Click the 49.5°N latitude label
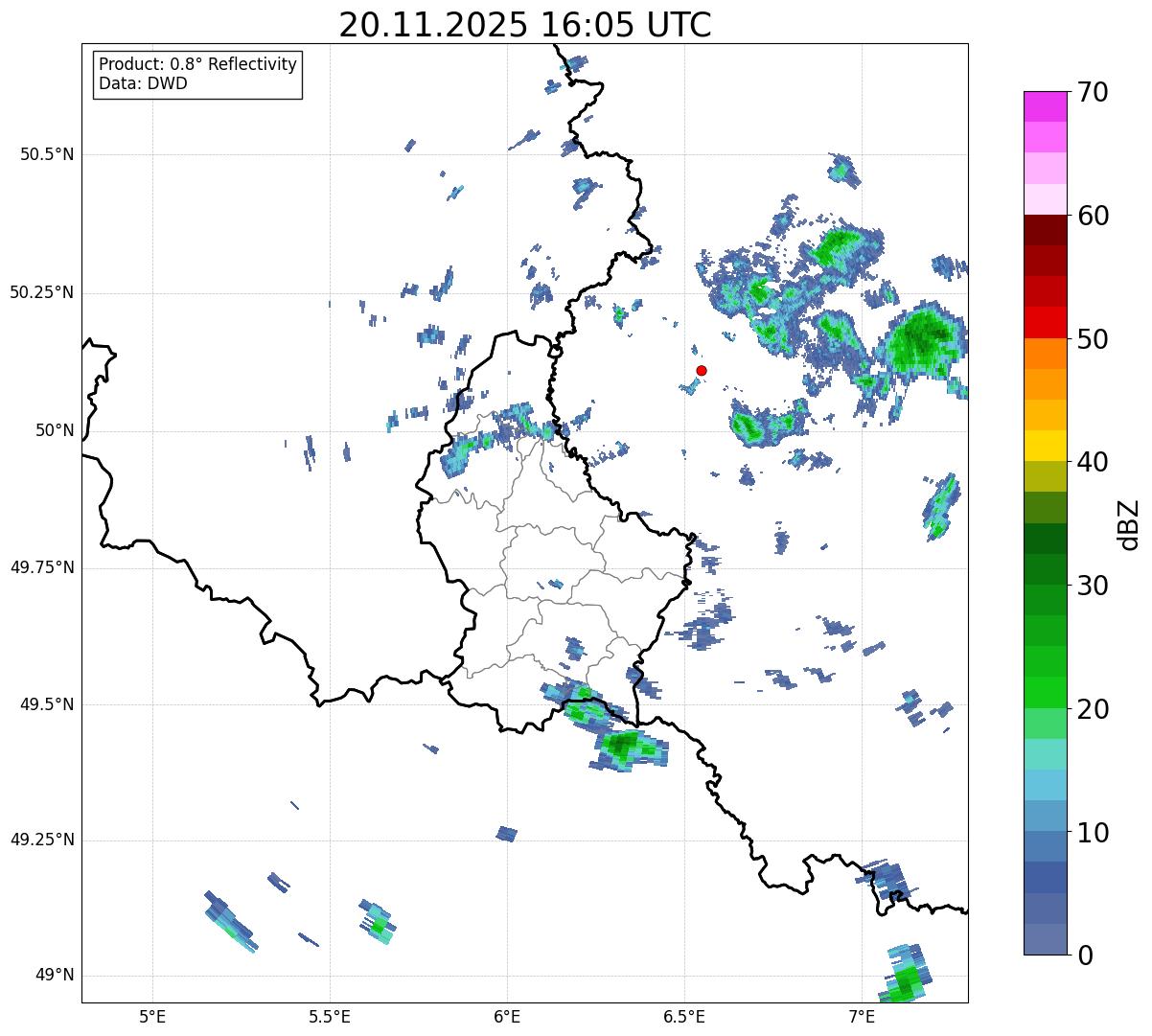 tap(47, 704)
